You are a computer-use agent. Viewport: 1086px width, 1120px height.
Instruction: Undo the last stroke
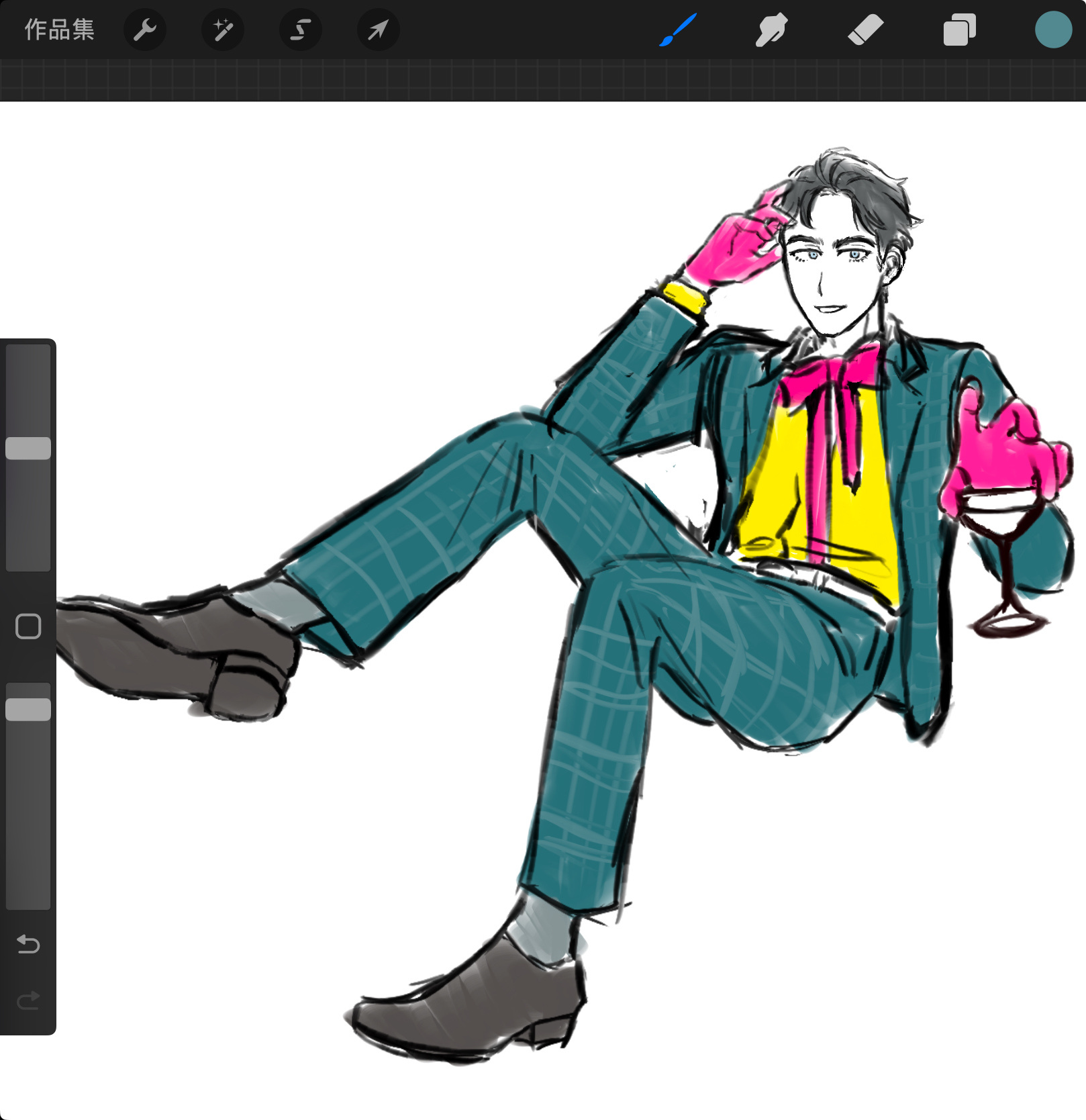point(28,944)
